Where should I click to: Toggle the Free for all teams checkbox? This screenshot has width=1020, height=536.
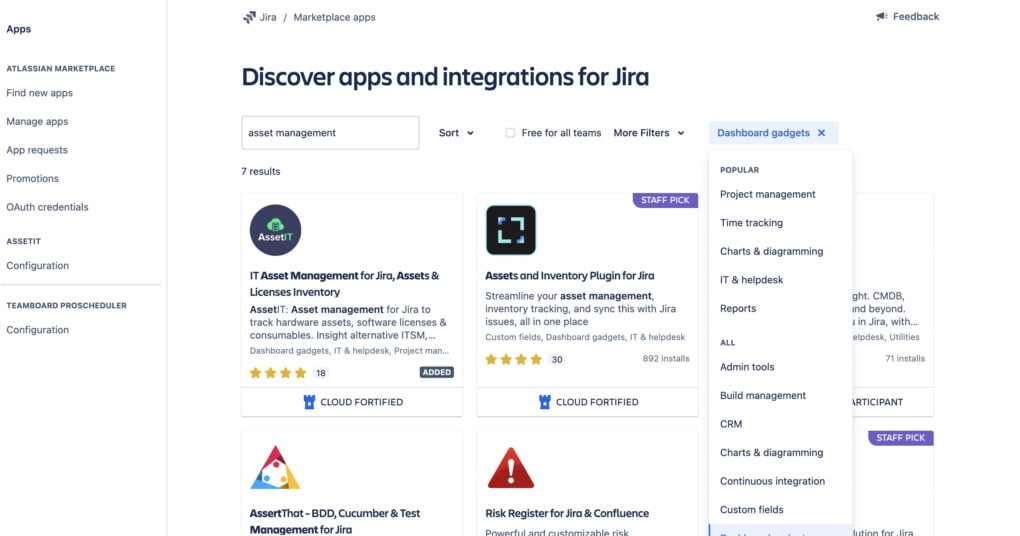coord(510,133)
